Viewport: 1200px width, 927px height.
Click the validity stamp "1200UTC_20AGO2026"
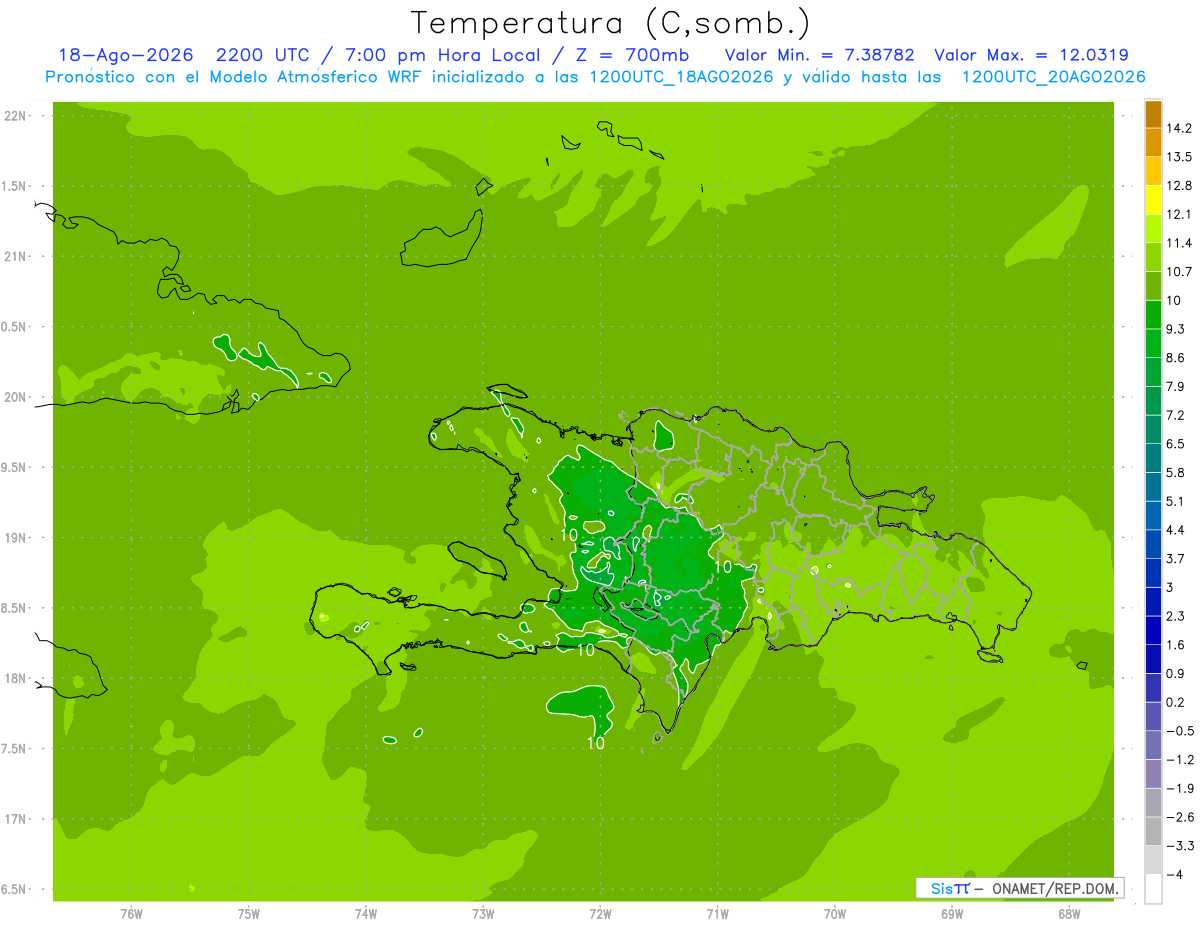point(1053,77)
